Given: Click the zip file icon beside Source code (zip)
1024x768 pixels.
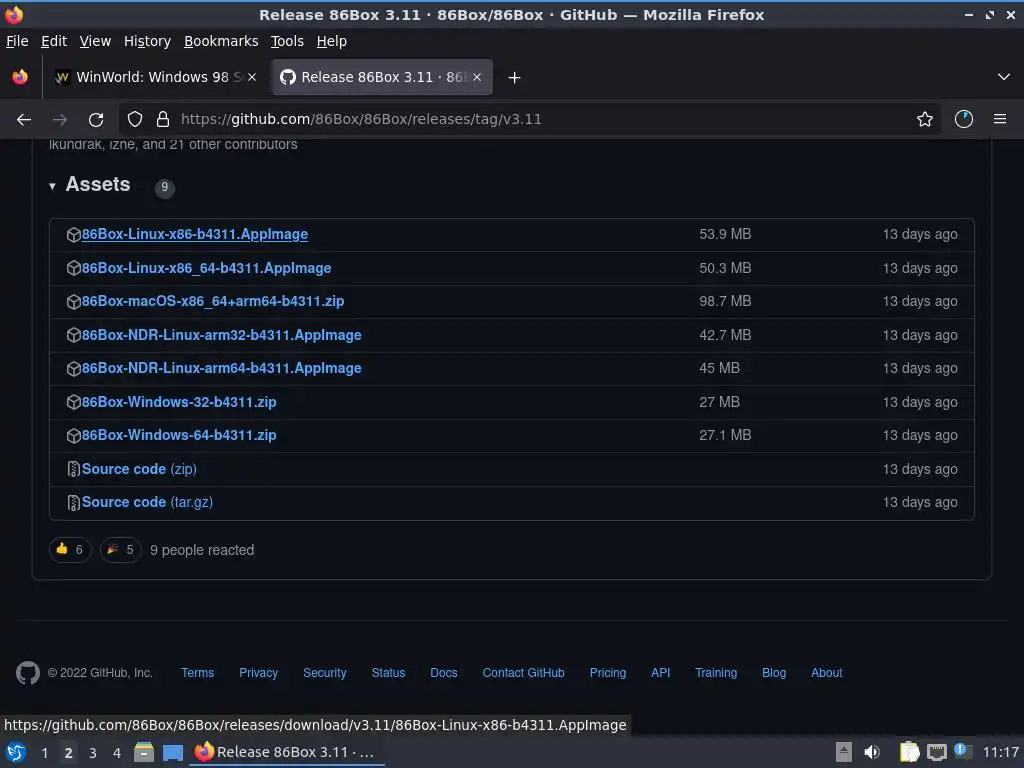Looking at the screenshot, I should click(x=74, y=470).
